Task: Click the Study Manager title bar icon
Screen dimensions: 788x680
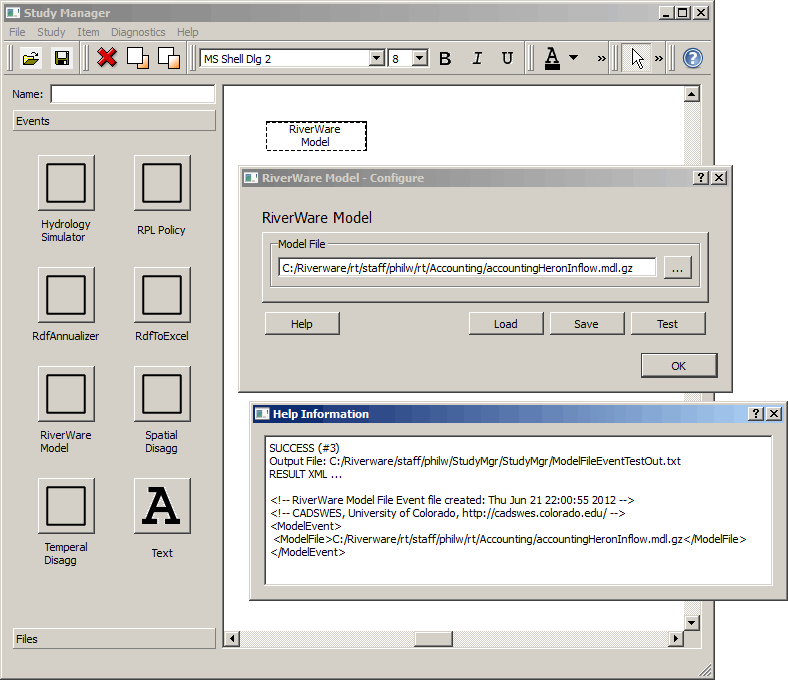Action: (13, 13)
